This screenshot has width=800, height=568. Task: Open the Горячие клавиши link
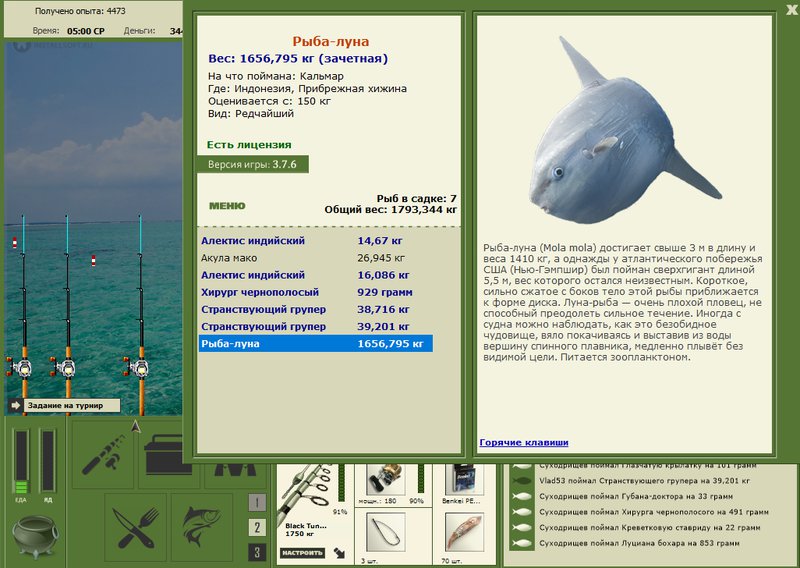point(523,442)
